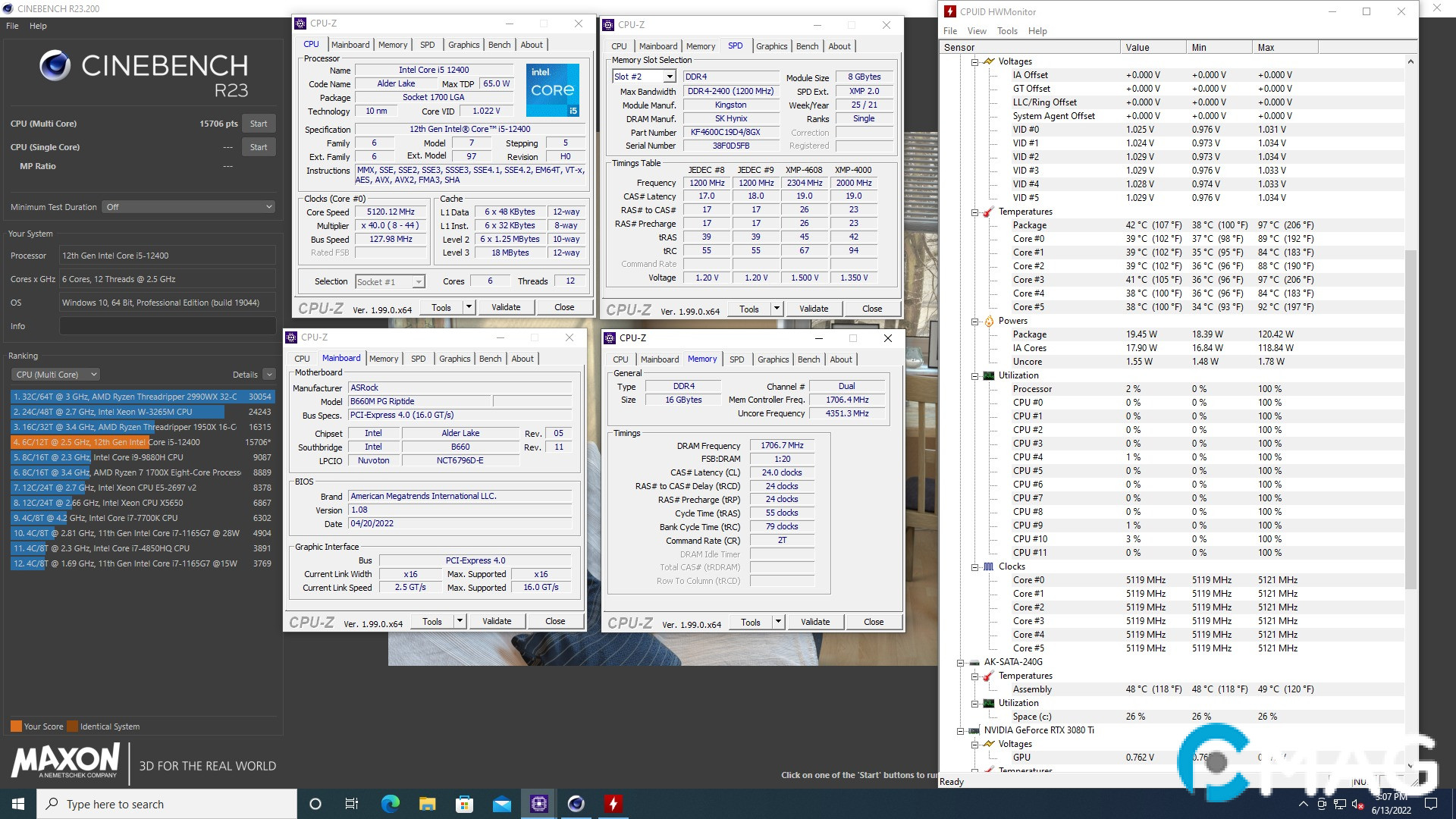This screenshot has height=819, width=1456.
Task: Open Microsoft Edge from the taskbar
Action: click(390, 804)
